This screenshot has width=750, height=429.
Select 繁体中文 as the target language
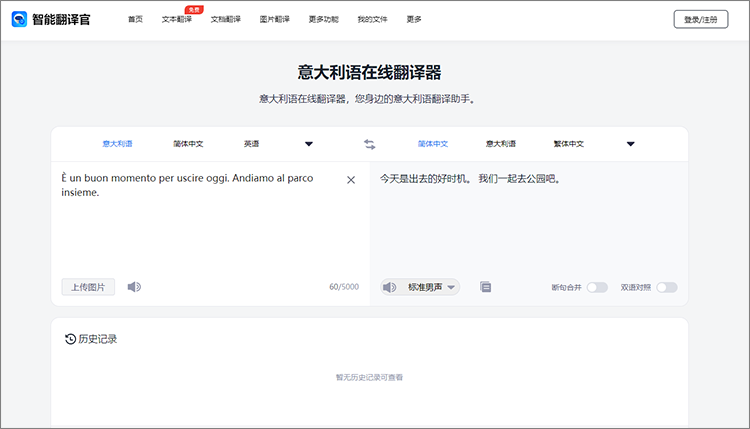(568, 144)
